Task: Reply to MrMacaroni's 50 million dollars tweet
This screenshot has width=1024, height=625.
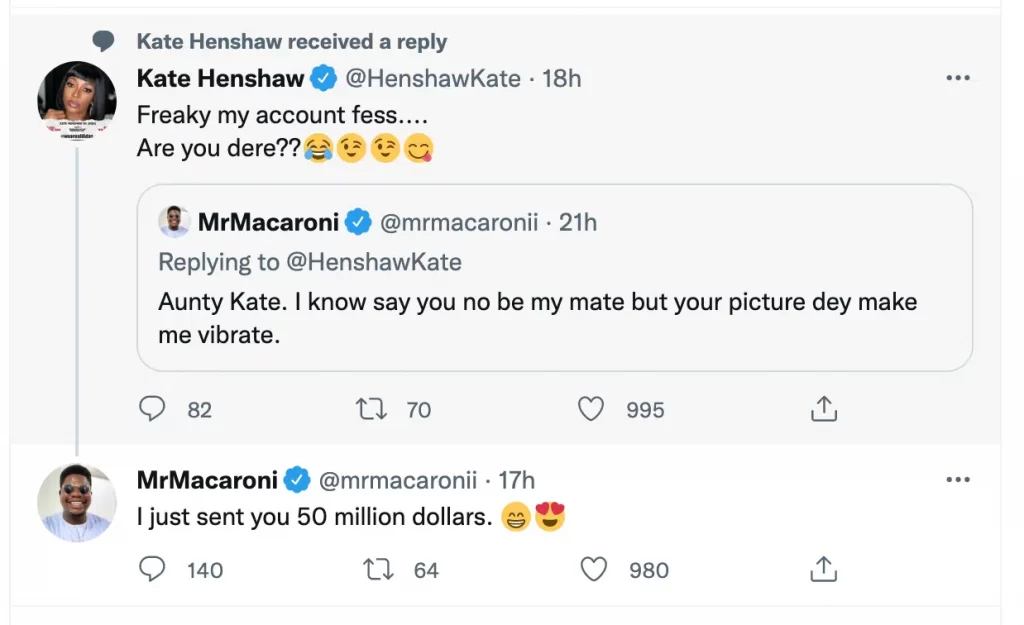Action: [x=151, y=569]
